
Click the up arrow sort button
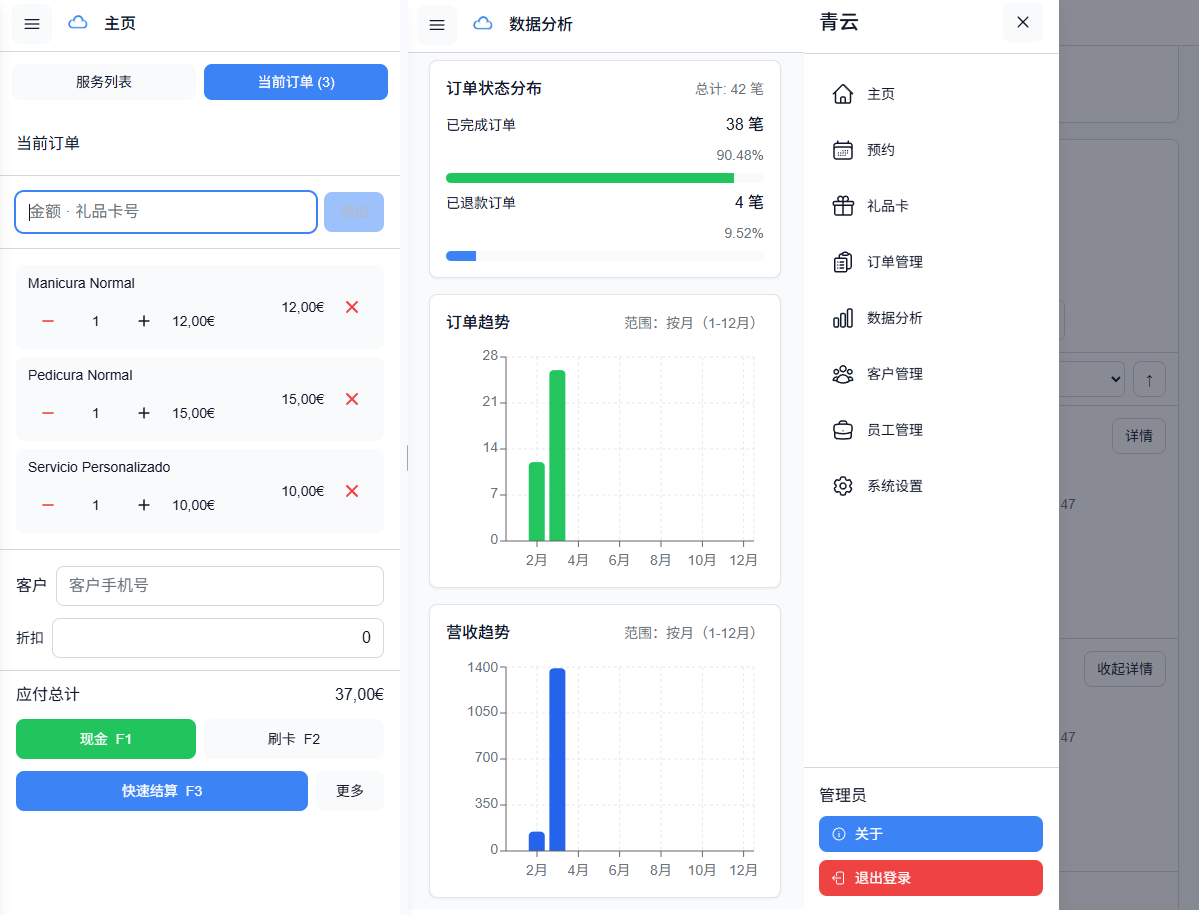pyautogui.click(x=1149, y=379)
